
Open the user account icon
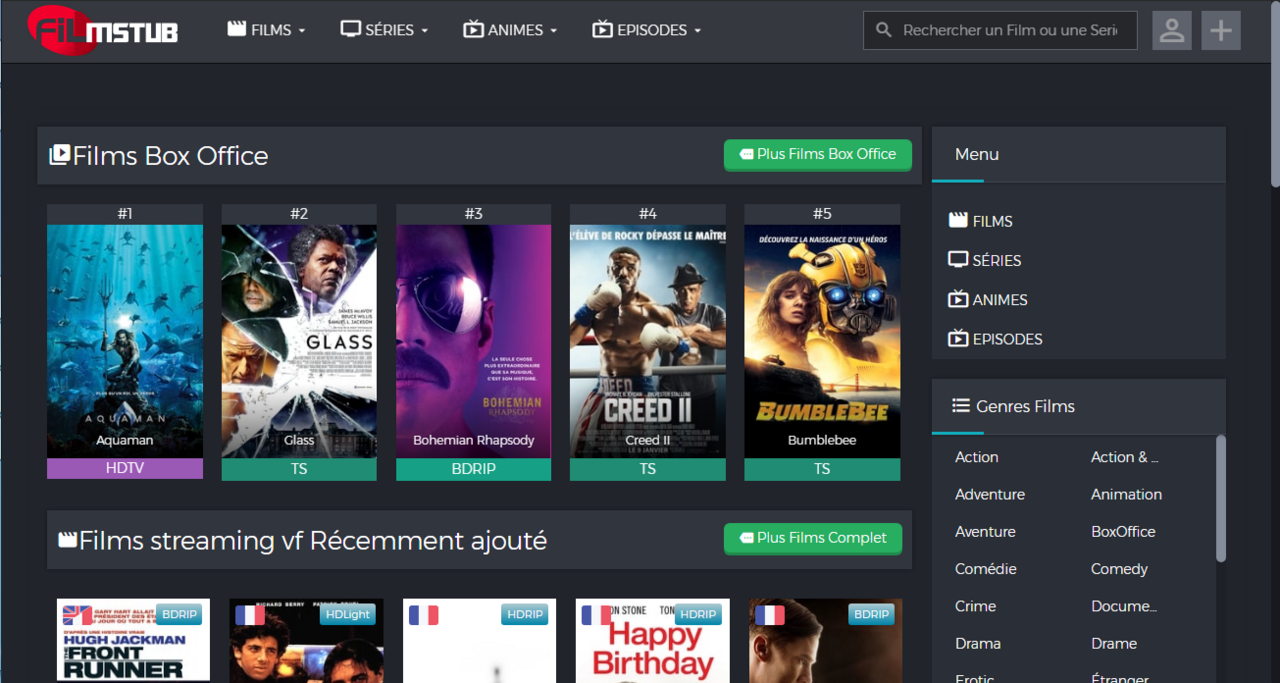tap(1172, 30)
